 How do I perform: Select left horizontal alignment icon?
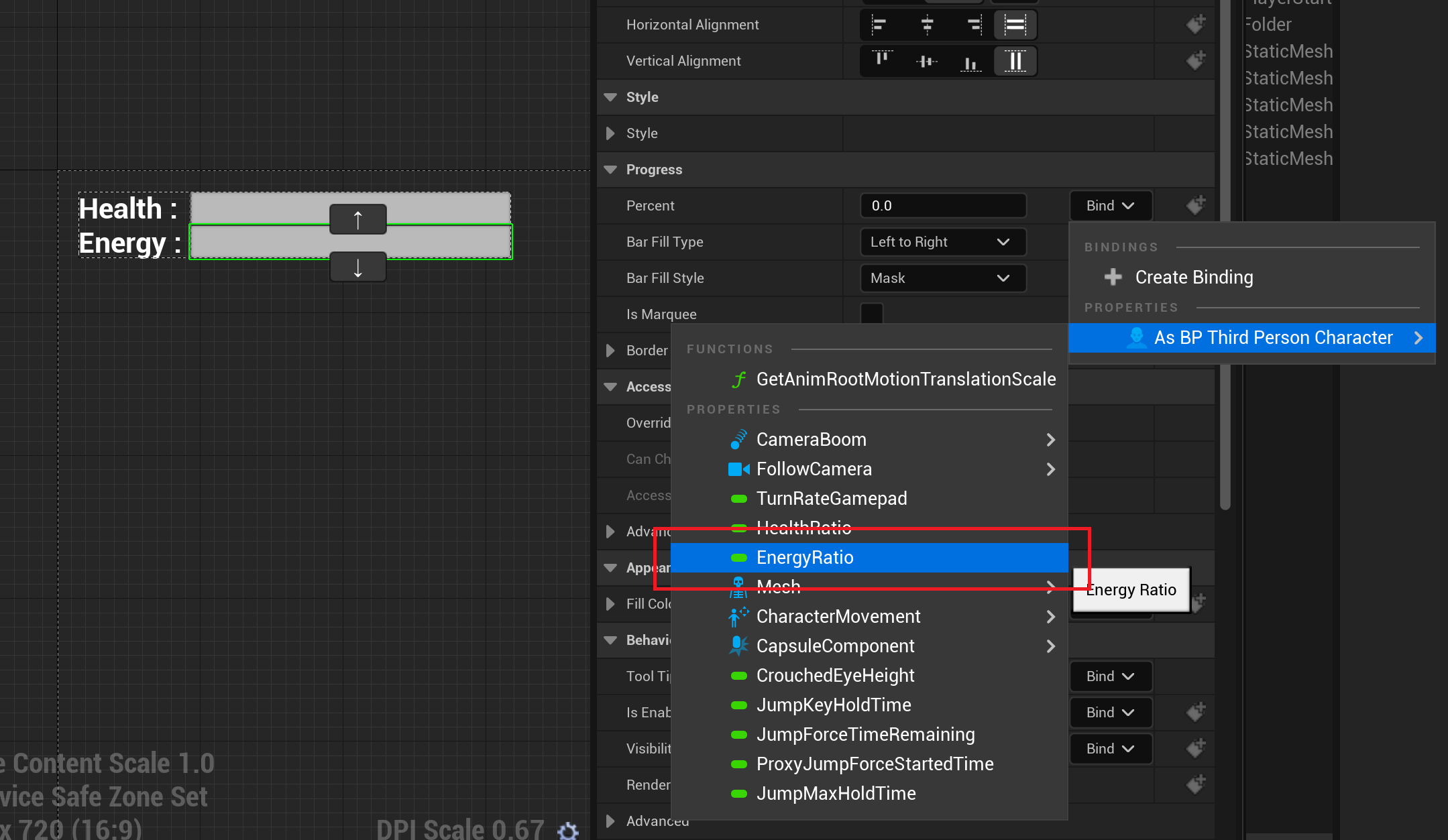[x=879, y=25]
